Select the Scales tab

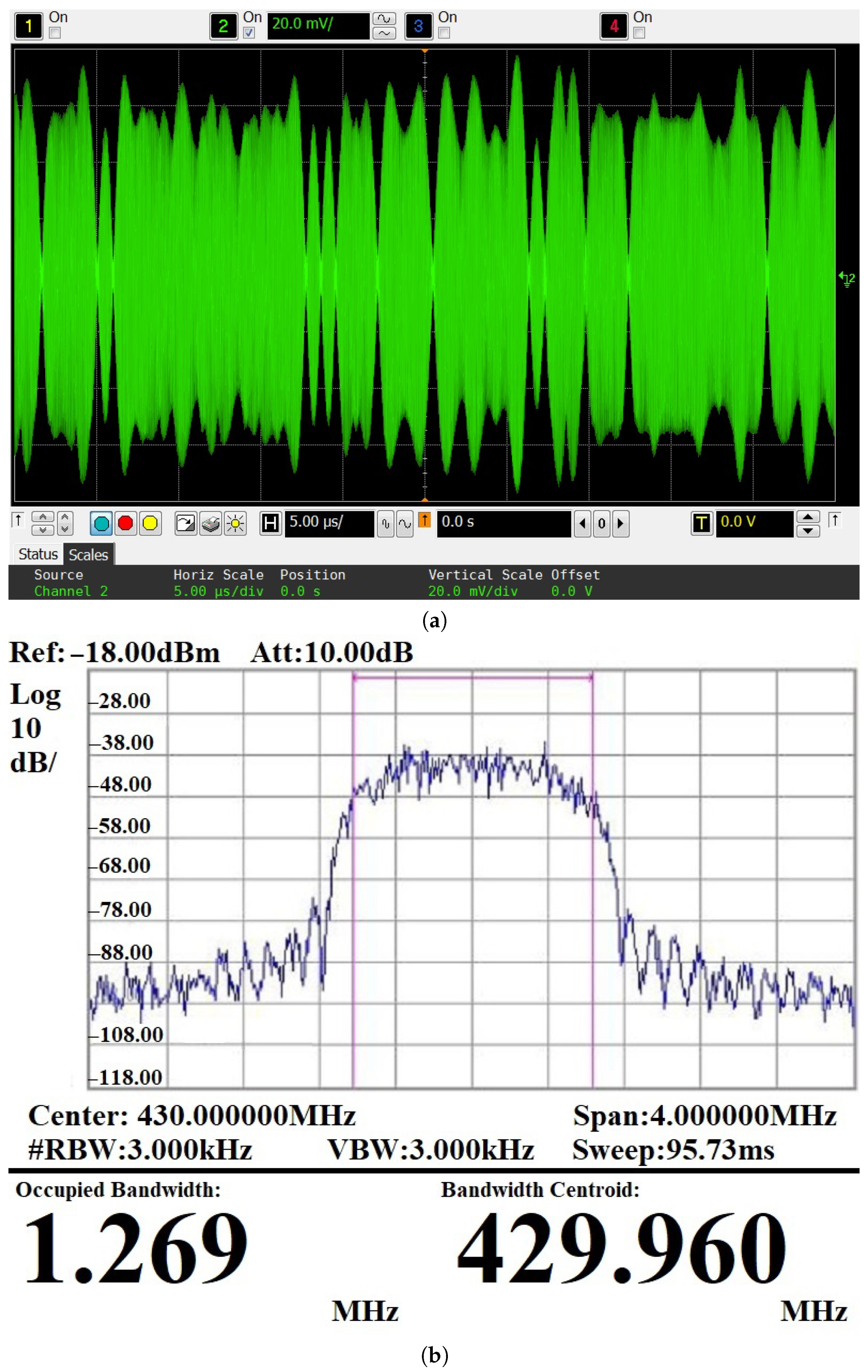pos(88,554)
